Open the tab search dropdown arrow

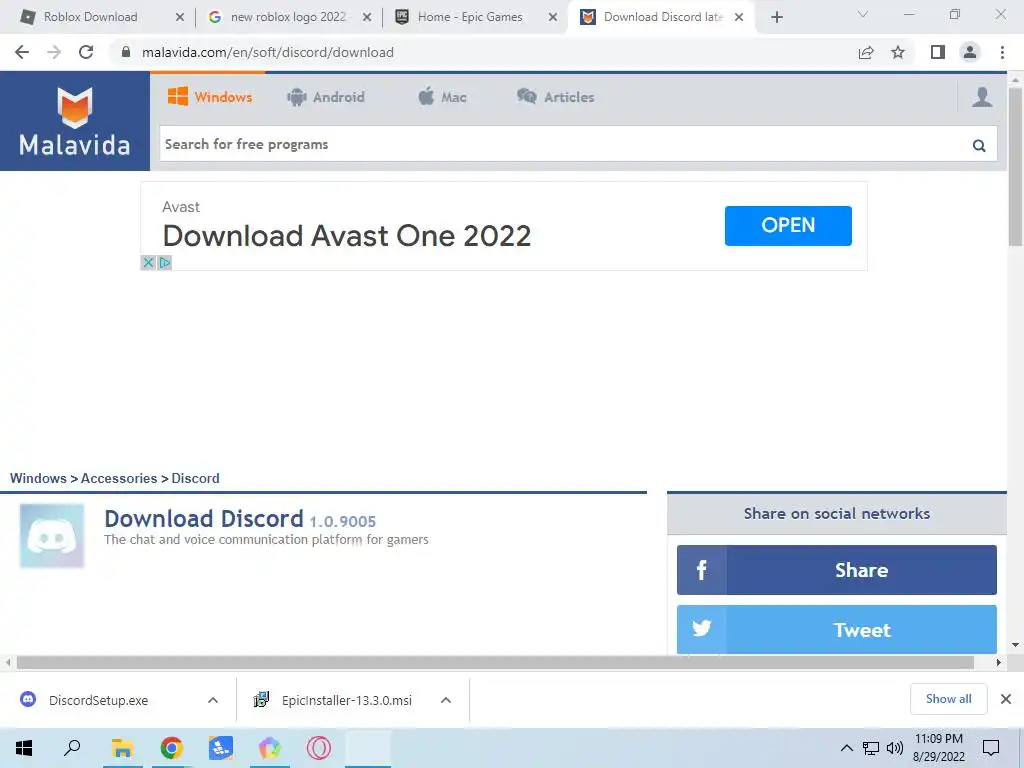click(x=863, y=14)
